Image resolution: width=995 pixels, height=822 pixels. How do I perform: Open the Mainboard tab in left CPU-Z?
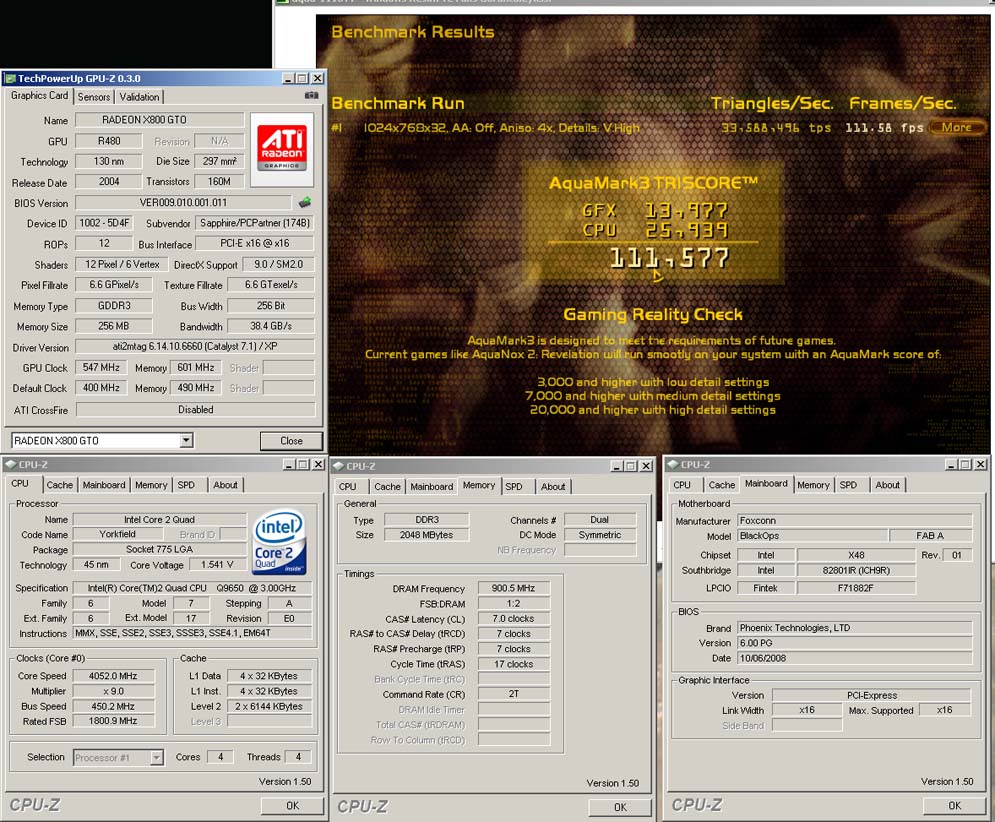pyautogui.click(x=104, y=485)
